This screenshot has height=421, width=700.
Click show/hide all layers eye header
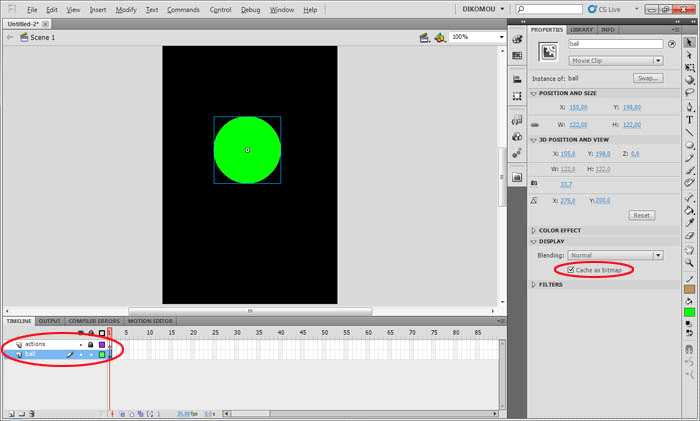[81, 333]
